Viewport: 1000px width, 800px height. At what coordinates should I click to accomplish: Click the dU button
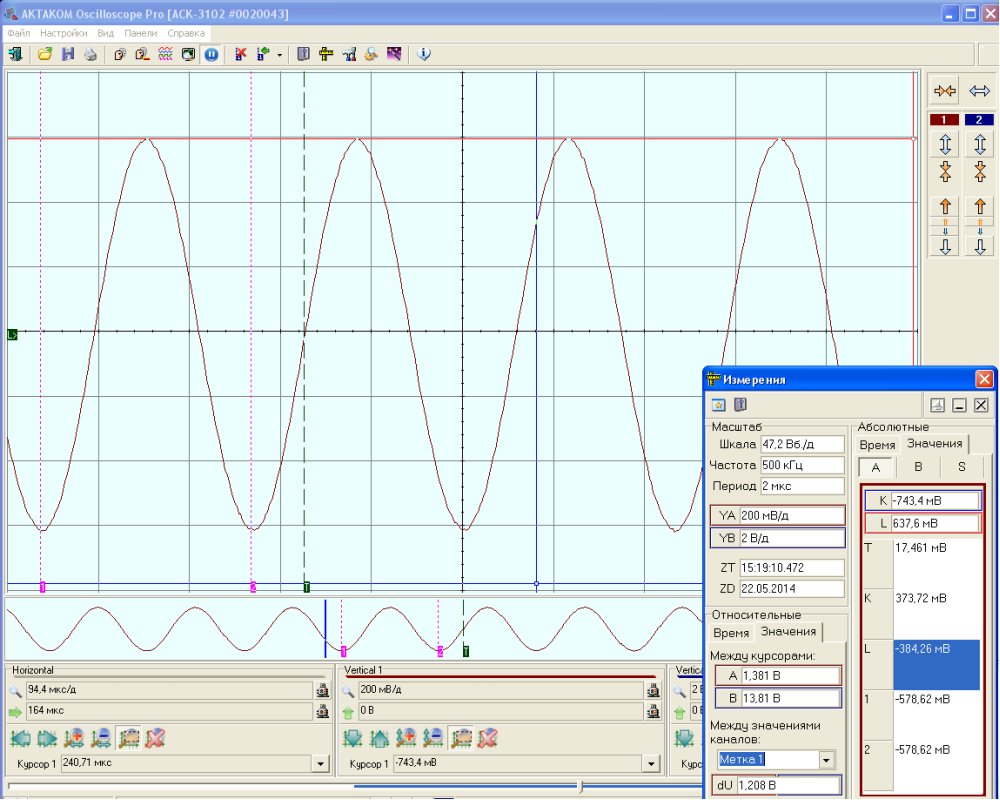point(723,786)
